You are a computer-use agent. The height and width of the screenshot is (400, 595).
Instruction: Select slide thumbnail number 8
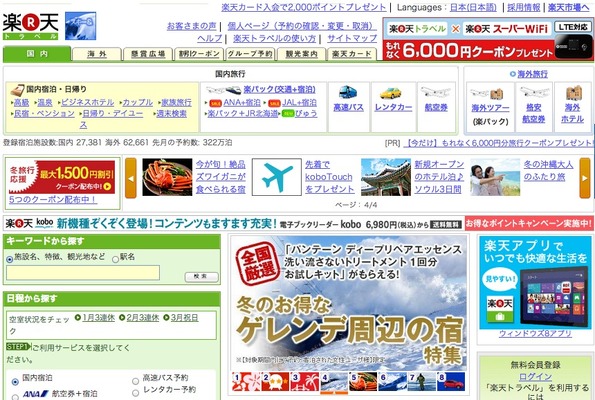(451, 382)
